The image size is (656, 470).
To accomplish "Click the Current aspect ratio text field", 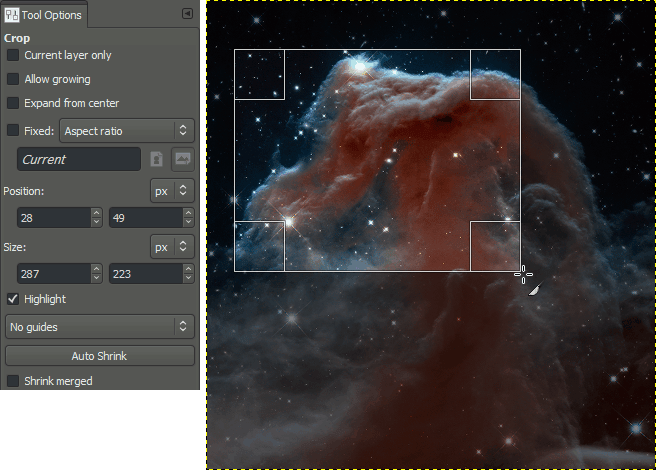I will [x=79, y=159].
